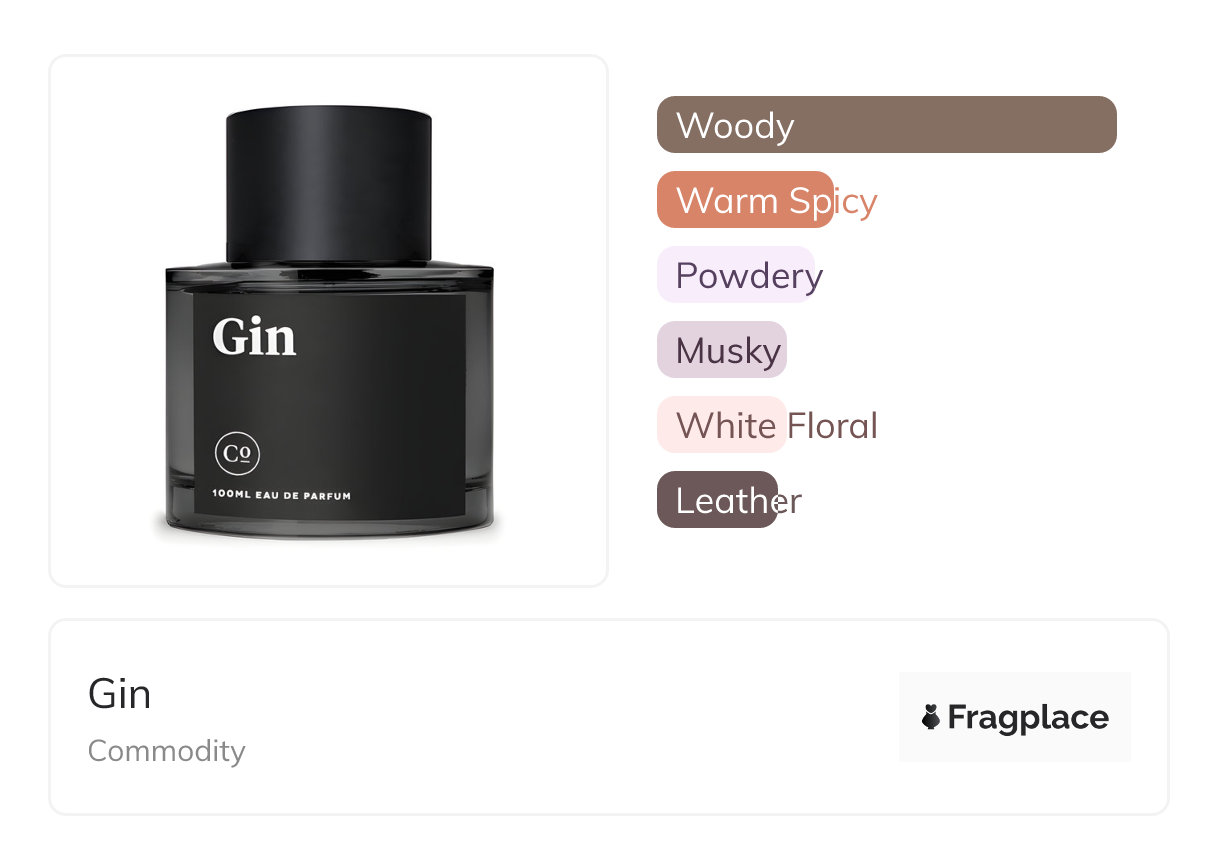Choose the Powdery accord bar

pos(736,275)
